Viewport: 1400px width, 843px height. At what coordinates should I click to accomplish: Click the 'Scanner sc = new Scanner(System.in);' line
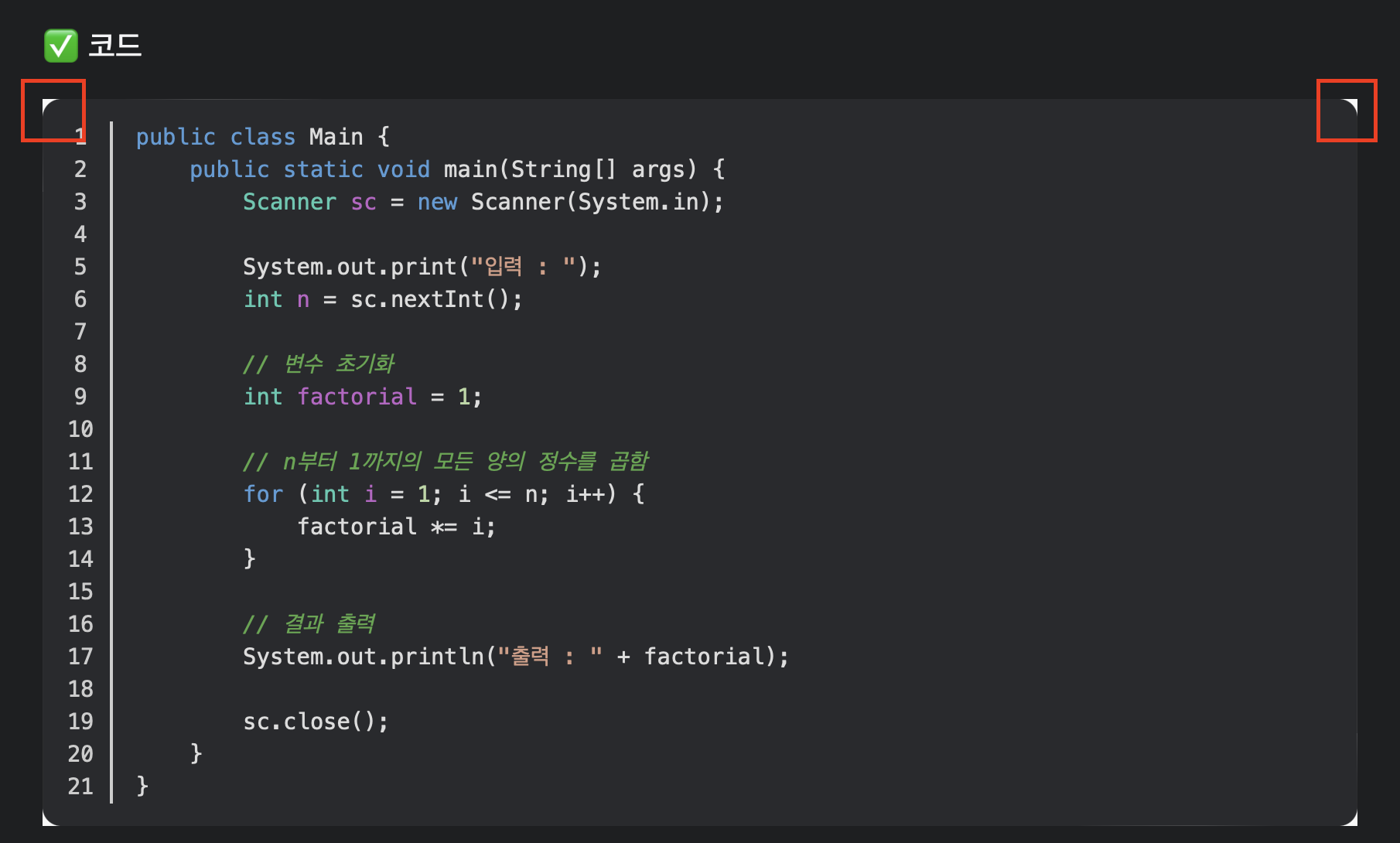483,202
